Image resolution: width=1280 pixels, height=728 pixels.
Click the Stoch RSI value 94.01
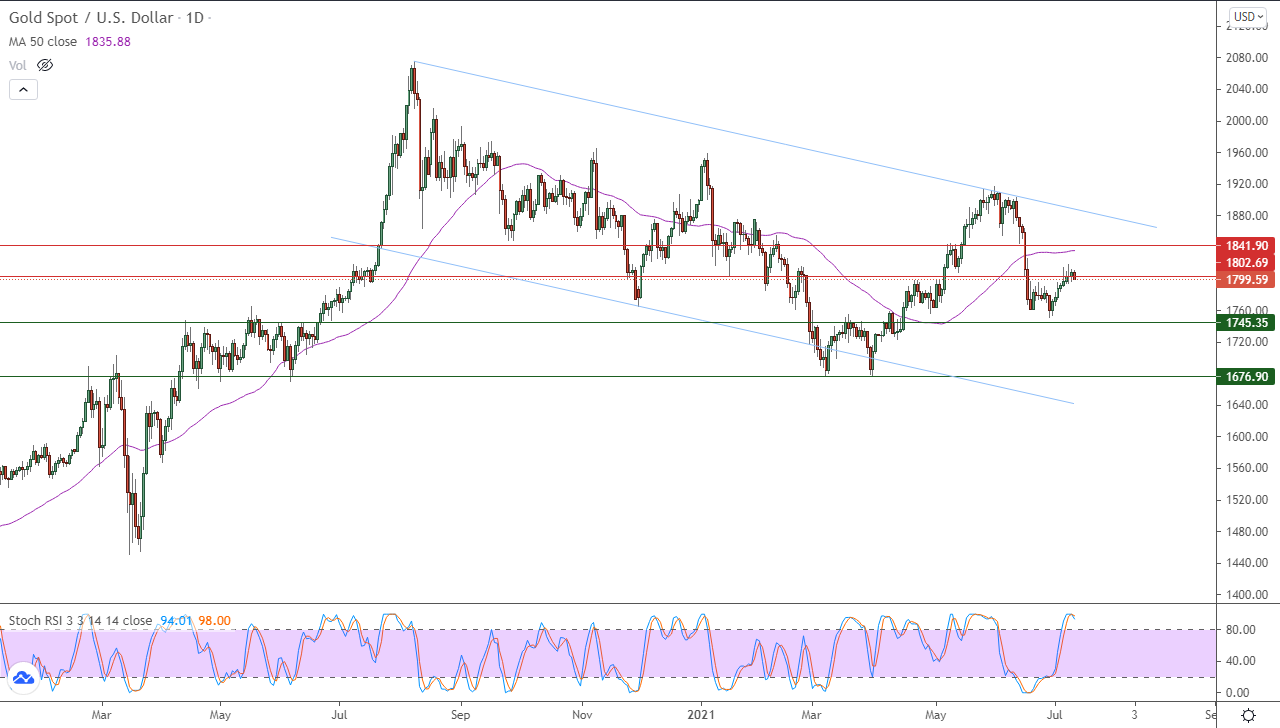174,621
